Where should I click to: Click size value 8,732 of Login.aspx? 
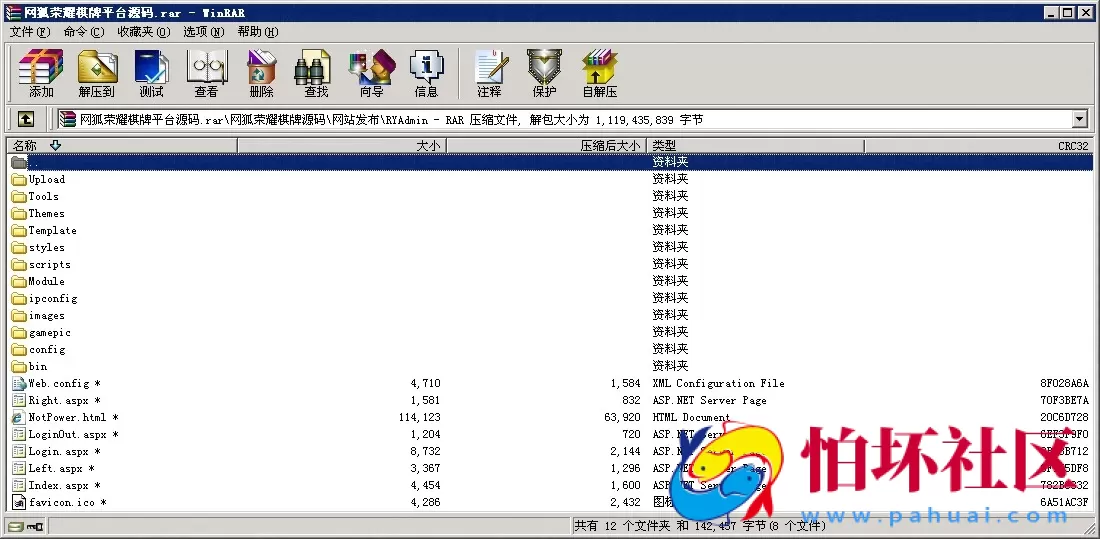pyautogui.click(x=425, y=451)
